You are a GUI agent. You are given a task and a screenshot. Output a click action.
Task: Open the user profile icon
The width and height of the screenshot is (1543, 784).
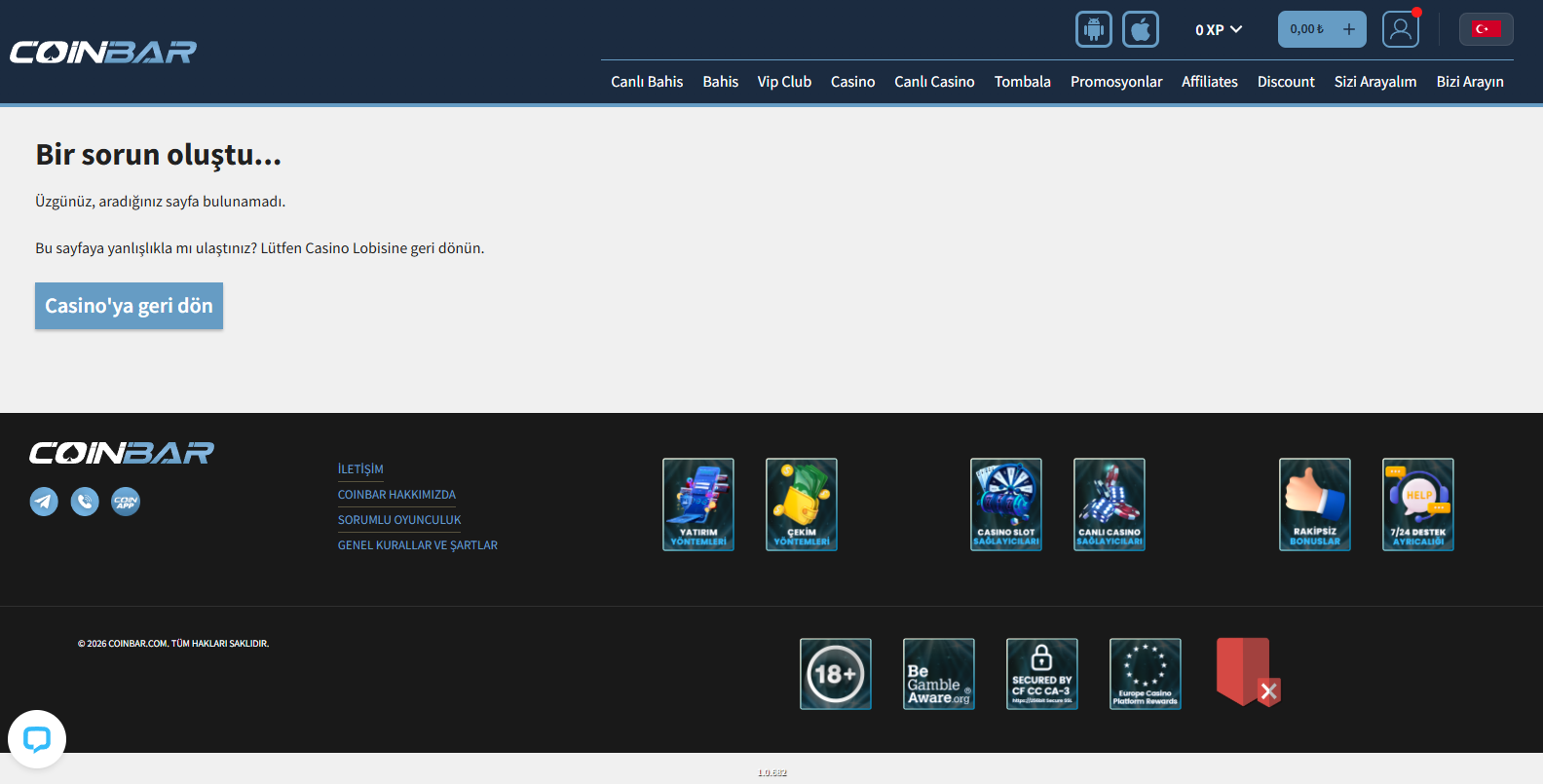click(x=1400, y=29)
